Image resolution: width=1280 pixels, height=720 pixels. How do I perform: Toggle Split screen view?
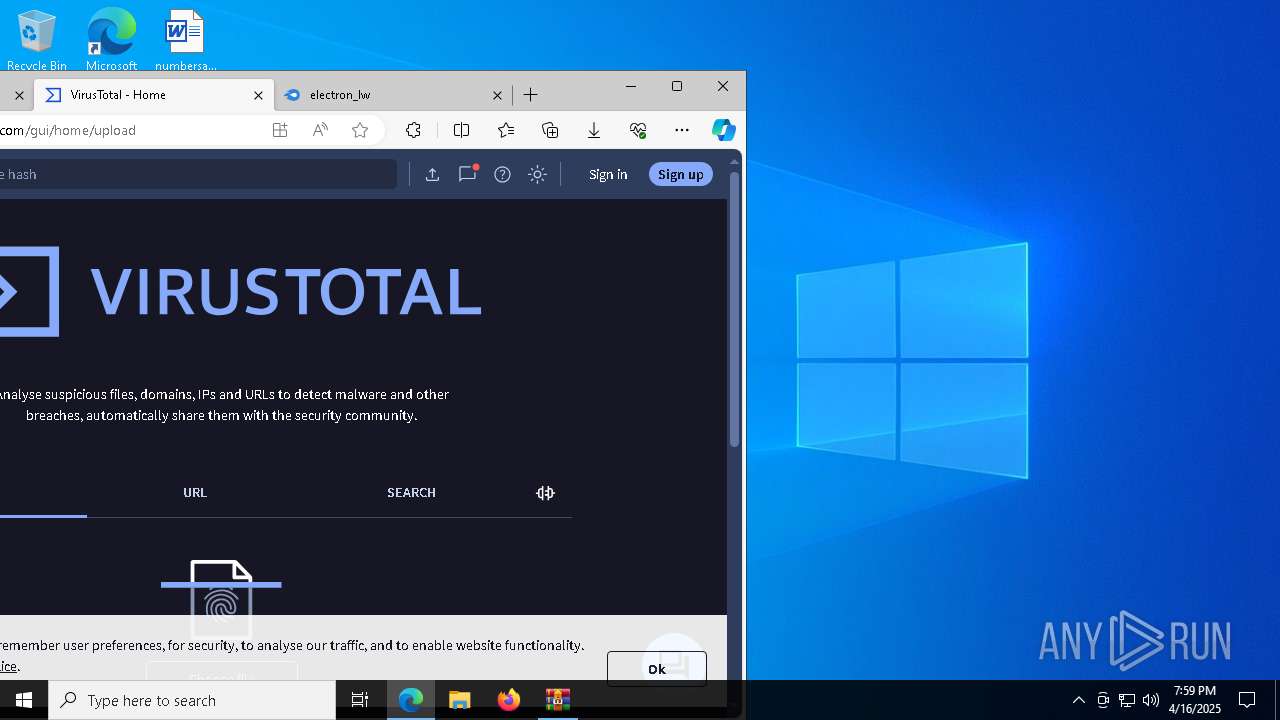point(461,130)
